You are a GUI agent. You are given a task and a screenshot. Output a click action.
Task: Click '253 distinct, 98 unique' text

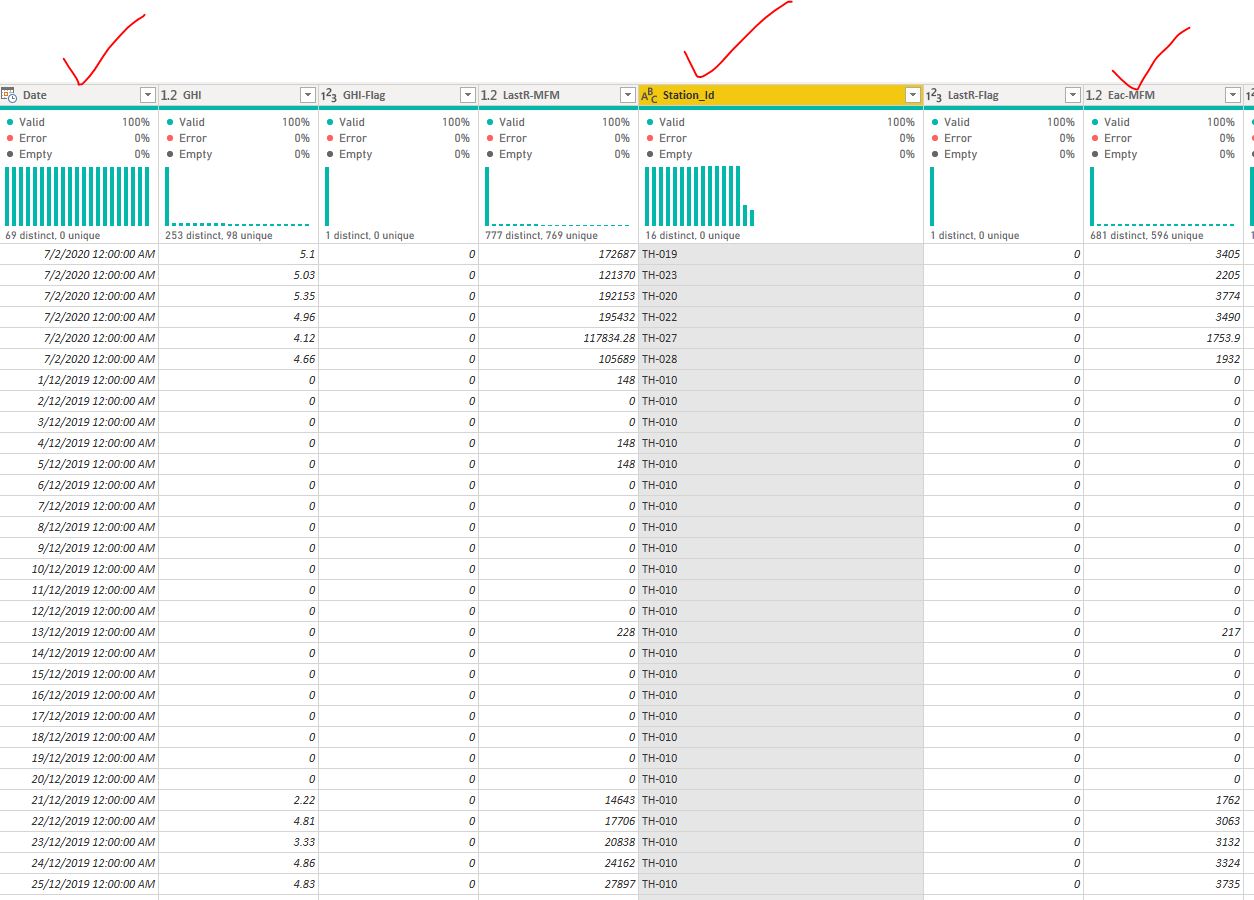coord(219,236)
